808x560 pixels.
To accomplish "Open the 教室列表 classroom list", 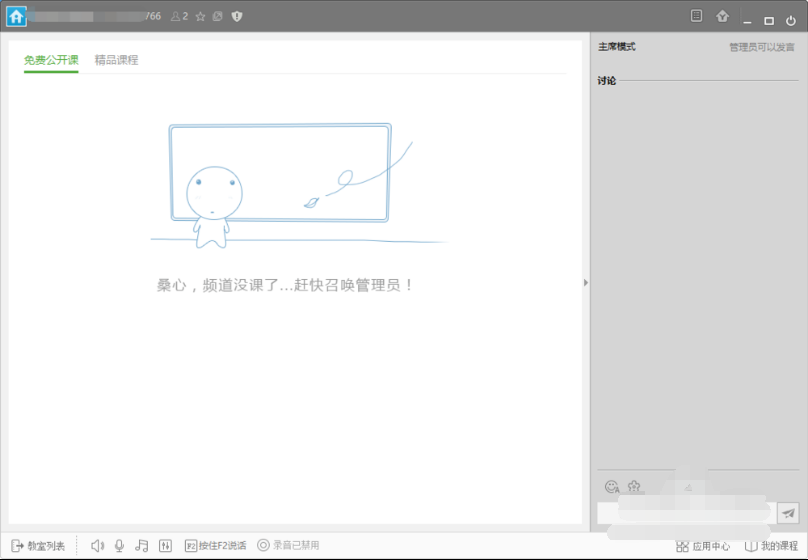I will pyautogui.click(x=38, y=545).
